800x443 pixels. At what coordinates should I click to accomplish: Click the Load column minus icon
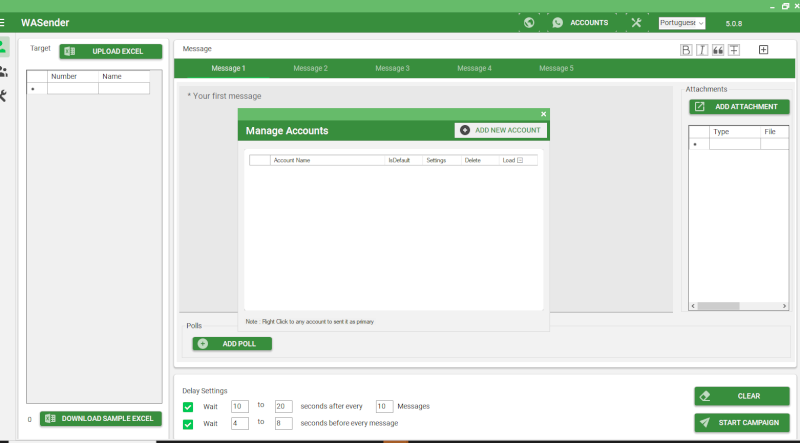520,160
